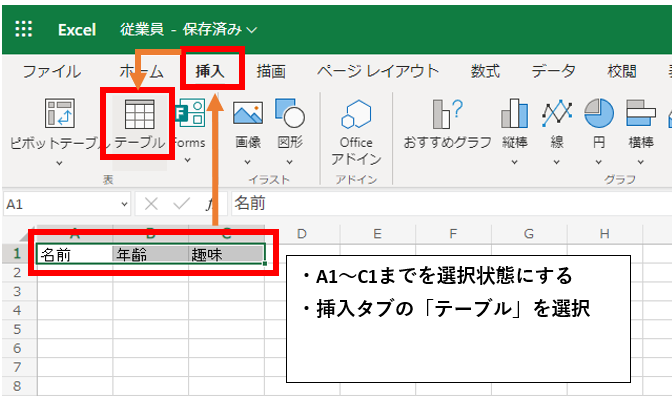
Task: Expand the 円 chart dropdown arrow
Action: coord(598,162)
